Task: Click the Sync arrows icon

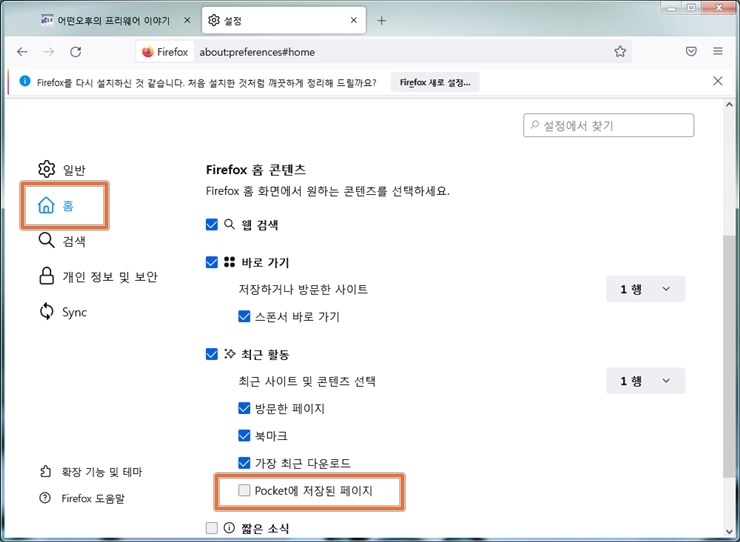Action: point(46,312)
